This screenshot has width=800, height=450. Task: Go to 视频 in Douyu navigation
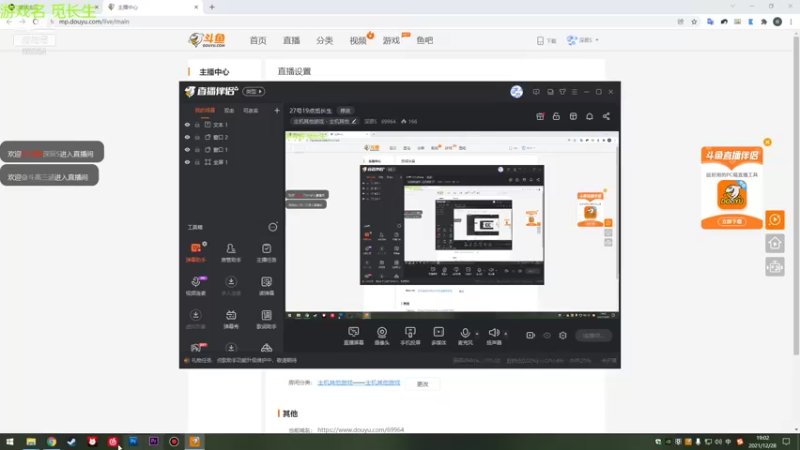(x=358, y=40)
